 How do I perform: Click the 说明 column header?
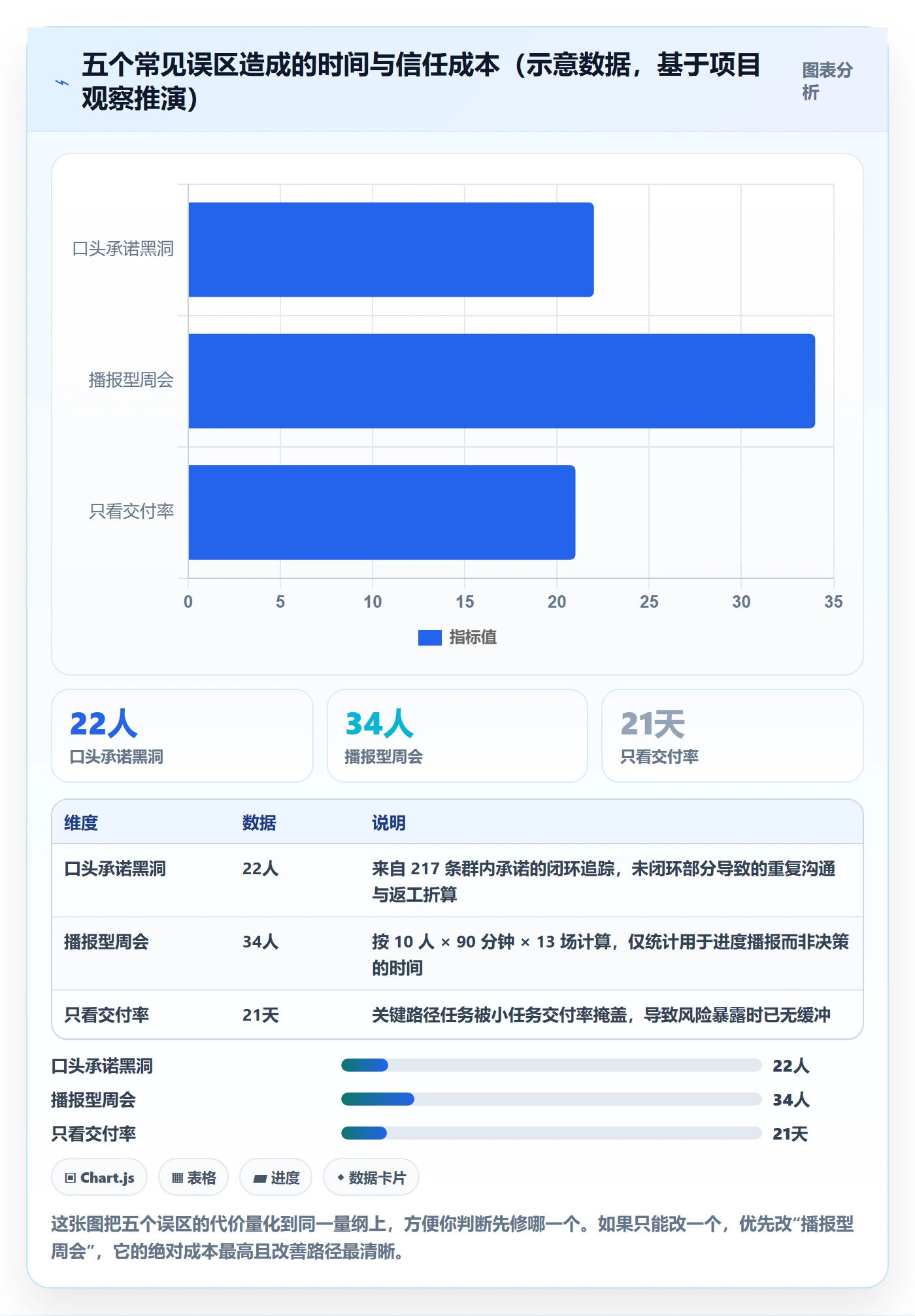389,823
